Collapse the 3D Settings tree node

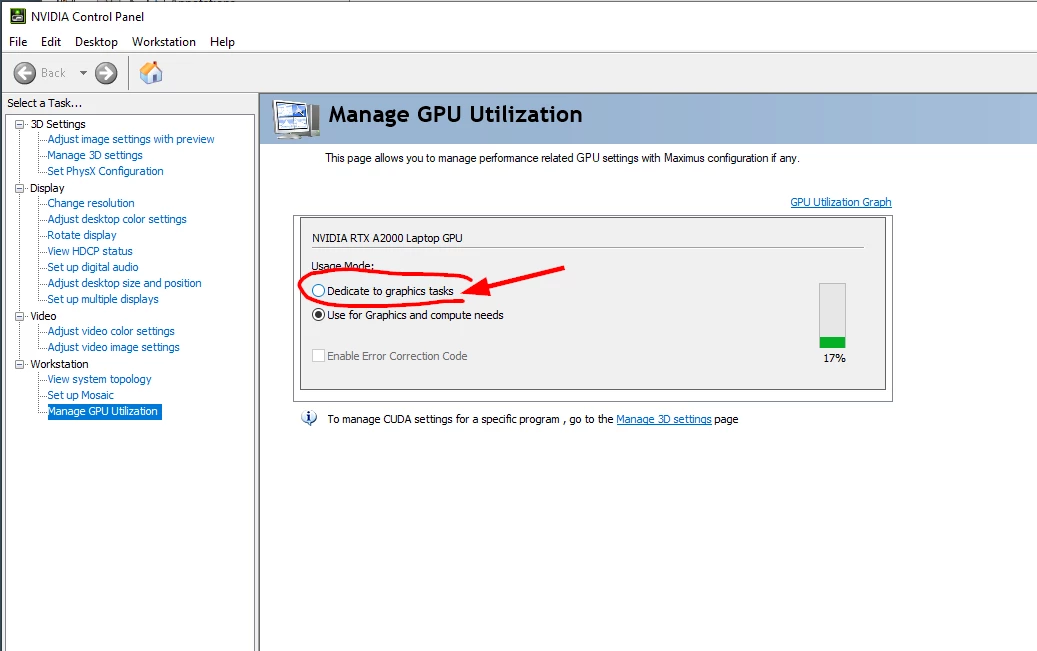[x=20, y=124]
